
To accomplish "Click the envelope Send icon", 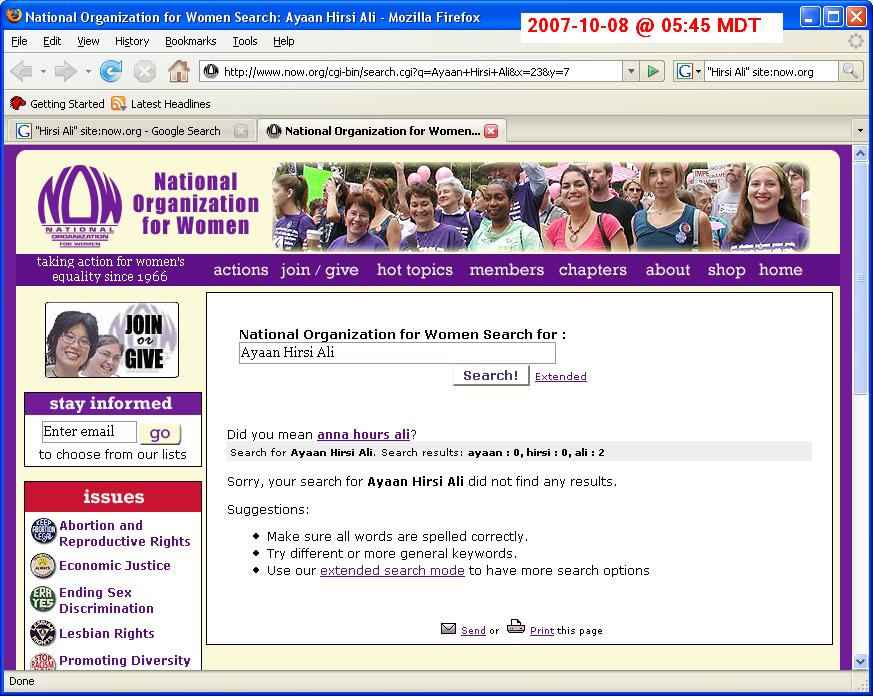I will [448, 628].
